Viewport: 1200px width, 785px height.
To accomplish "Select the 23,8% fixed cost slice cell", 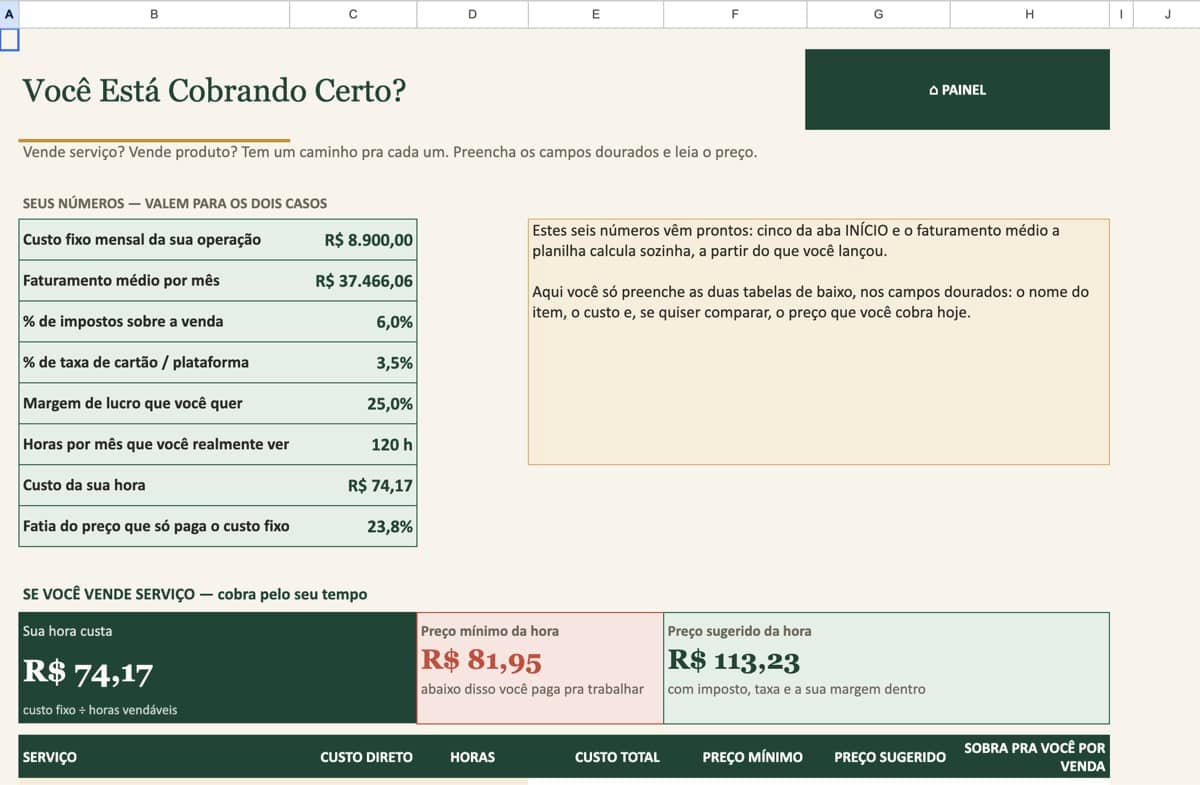I will coord(353,527).
